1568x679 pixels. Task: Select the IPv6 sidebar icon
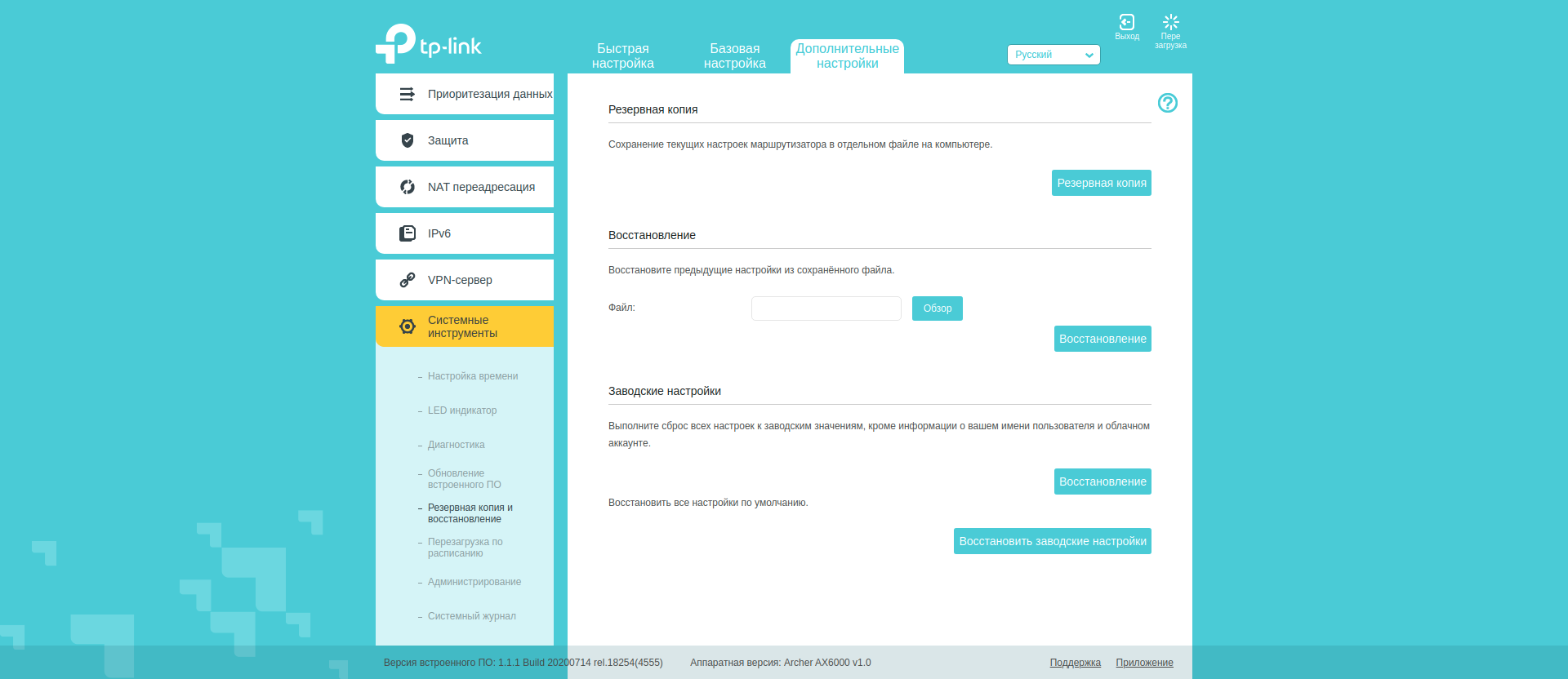point(408,233)
